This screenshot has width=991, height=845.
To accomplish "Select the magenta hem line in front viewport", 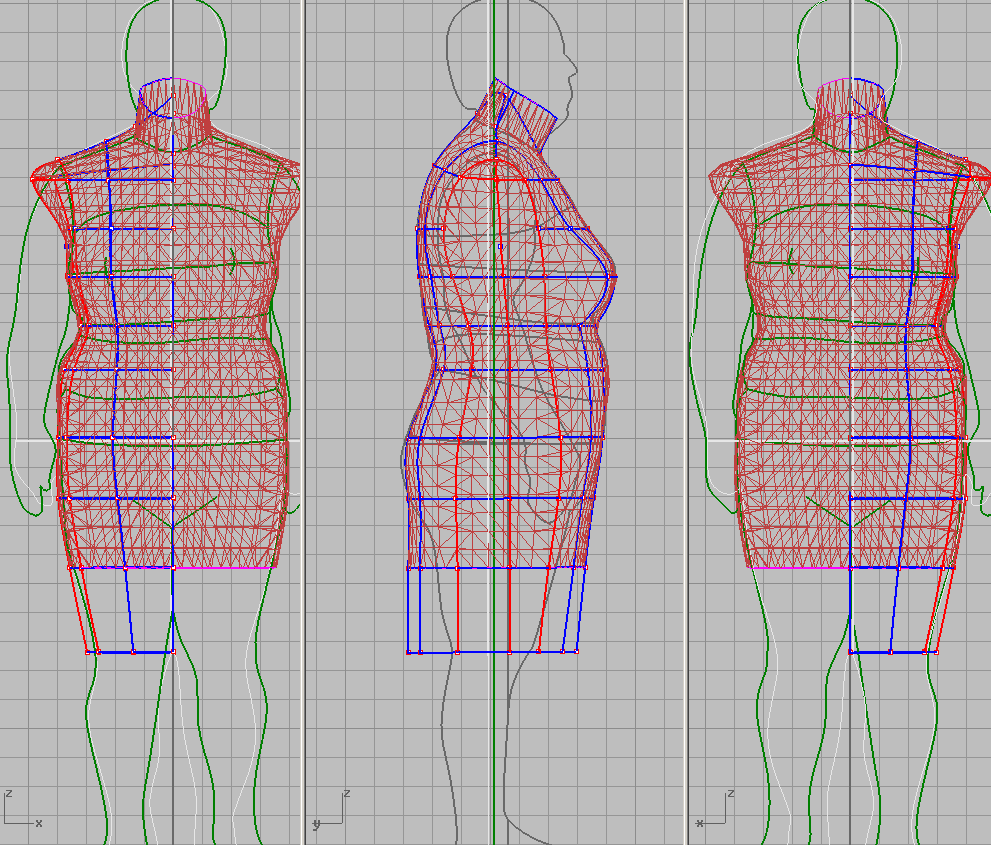I will coord(224,568).
